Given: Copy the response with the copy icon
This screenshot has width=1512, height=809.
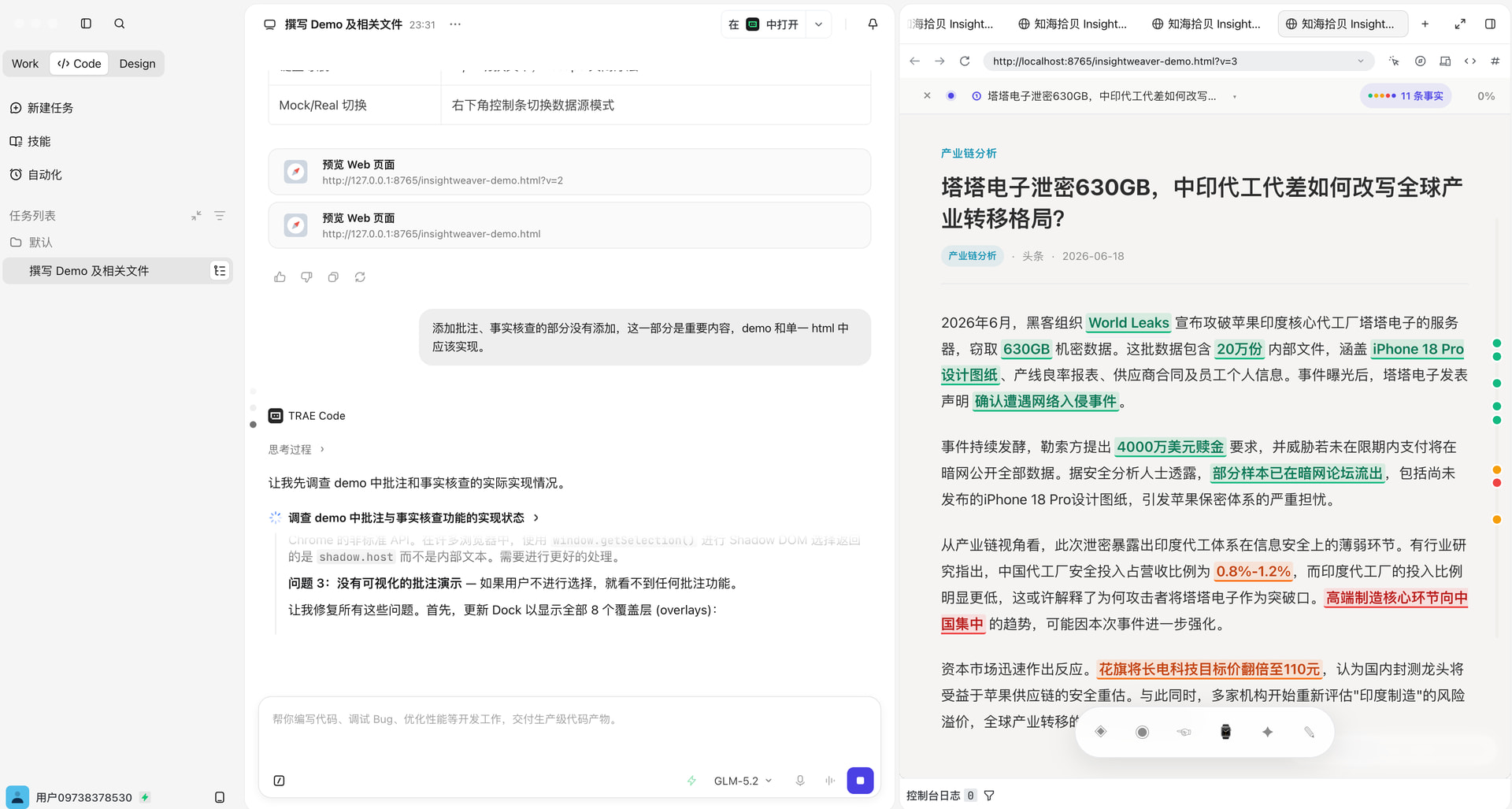Looking at the screenshot, I should (333, 277).
